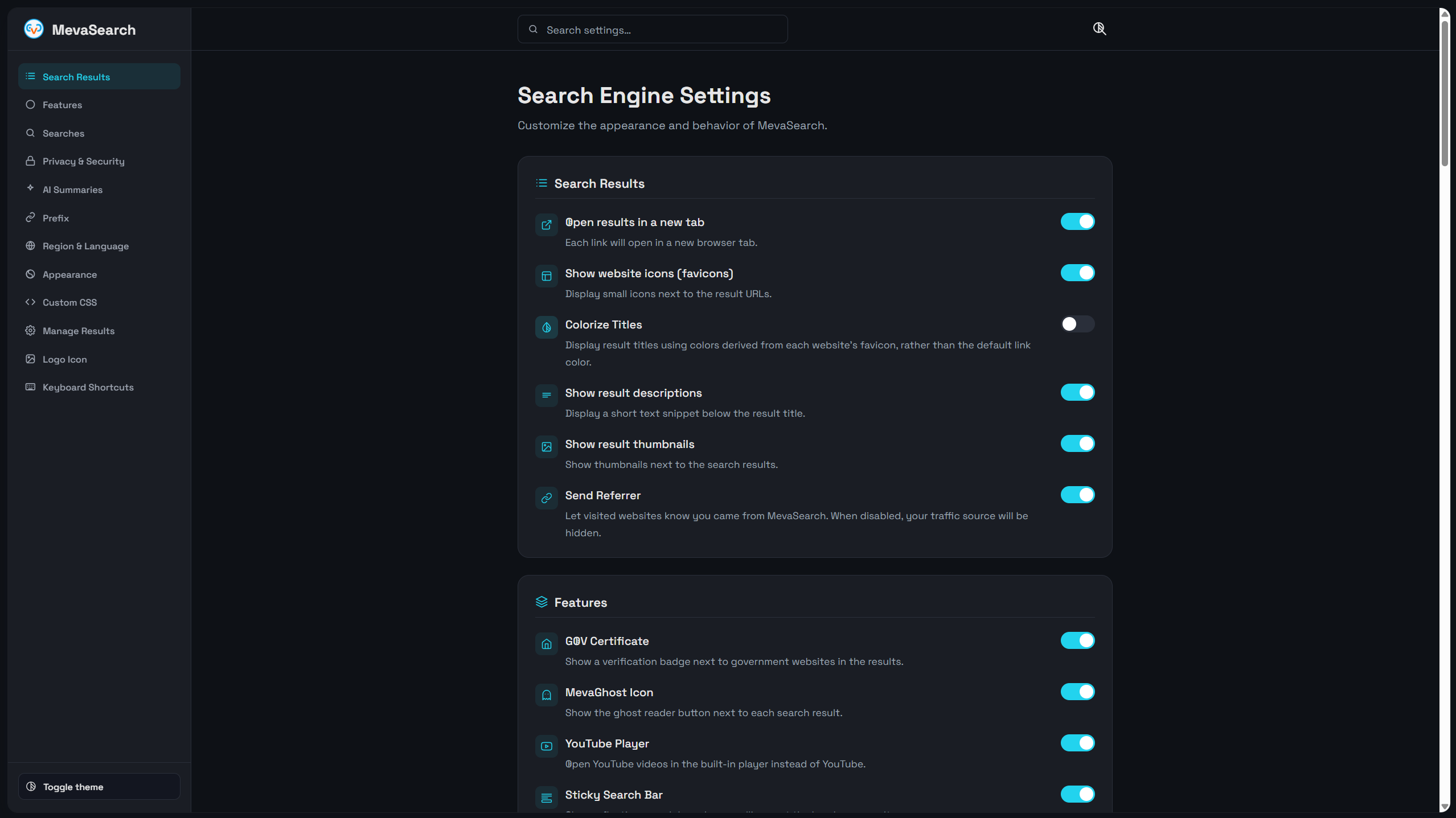Click the Region & Language globe icon
The image size is (1456, 818).
pos(30,245)
